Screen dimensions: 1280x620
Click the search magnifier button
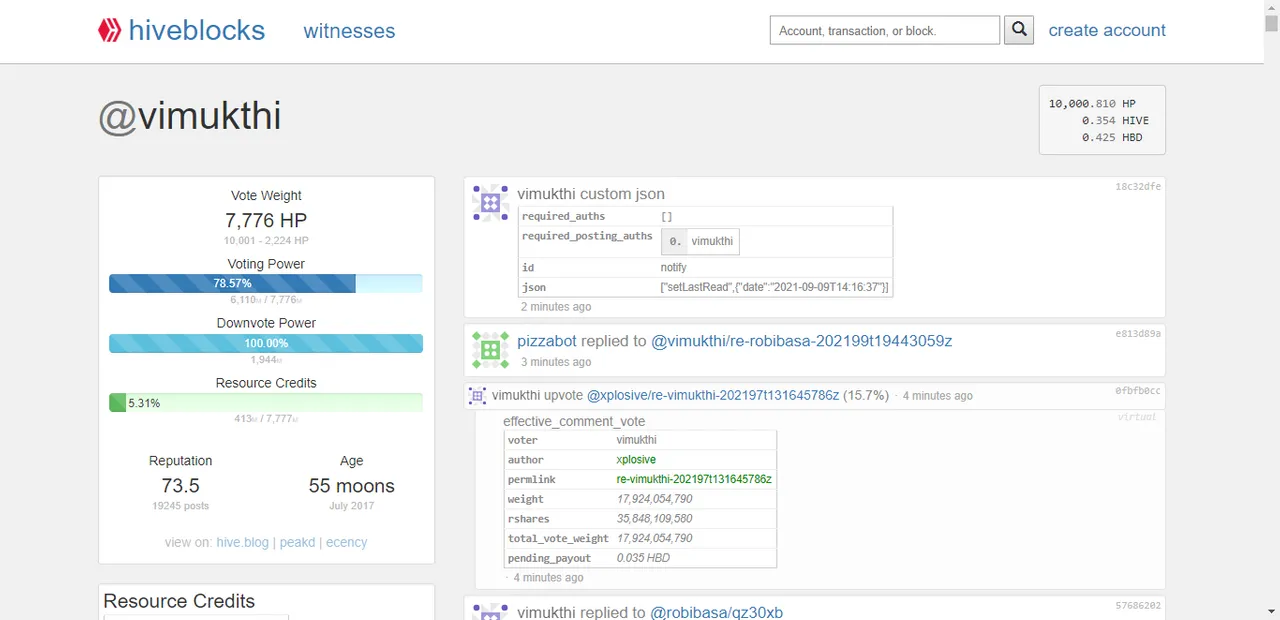pyautogui.click(x=1019, y=30)
